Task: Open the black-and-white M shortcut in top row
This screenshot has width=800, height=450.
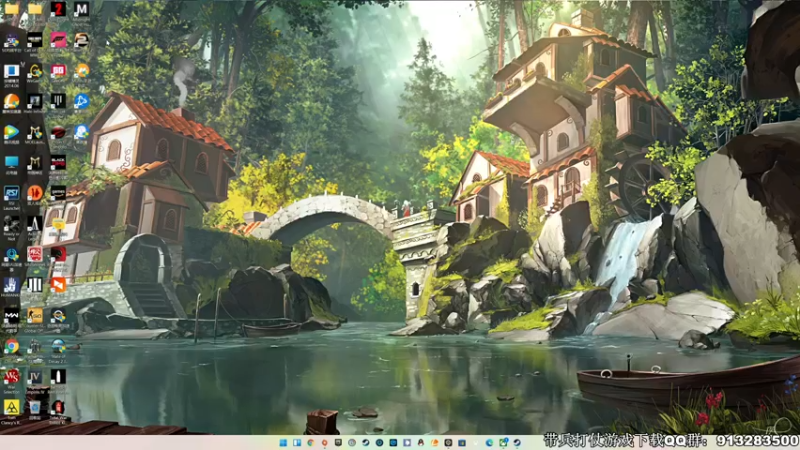Action: (x=81, y=9)
